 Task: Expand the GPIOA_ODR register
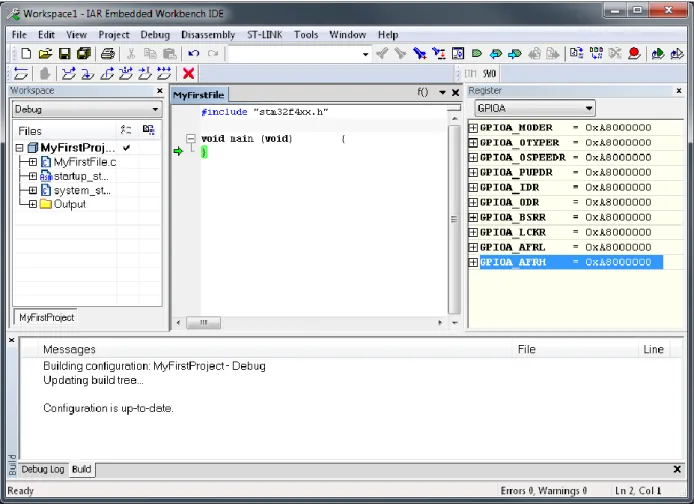473,203
